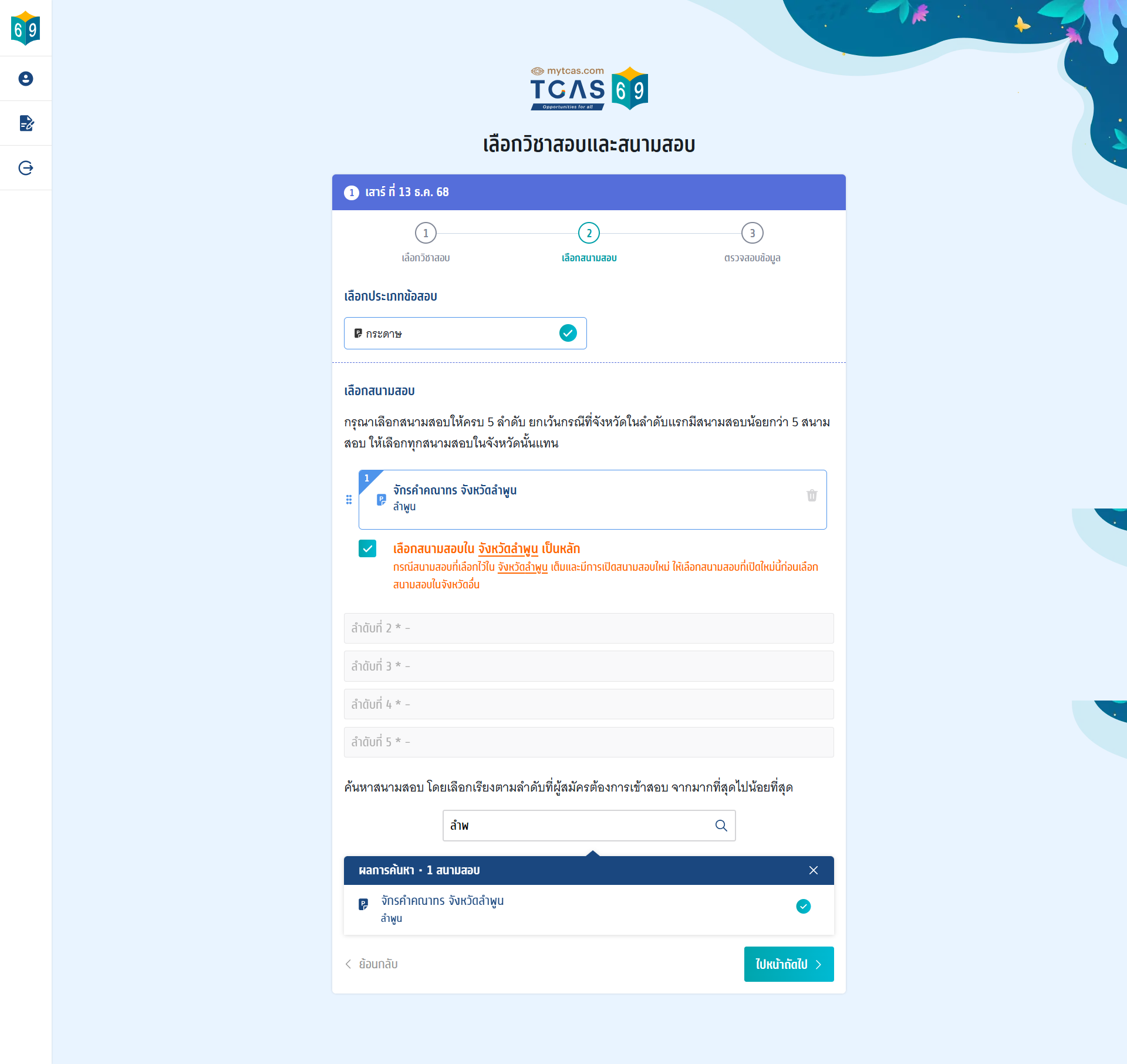Click the logout sidebar icon
This screenshot has width=1127, height=1064.
point(26,168)
